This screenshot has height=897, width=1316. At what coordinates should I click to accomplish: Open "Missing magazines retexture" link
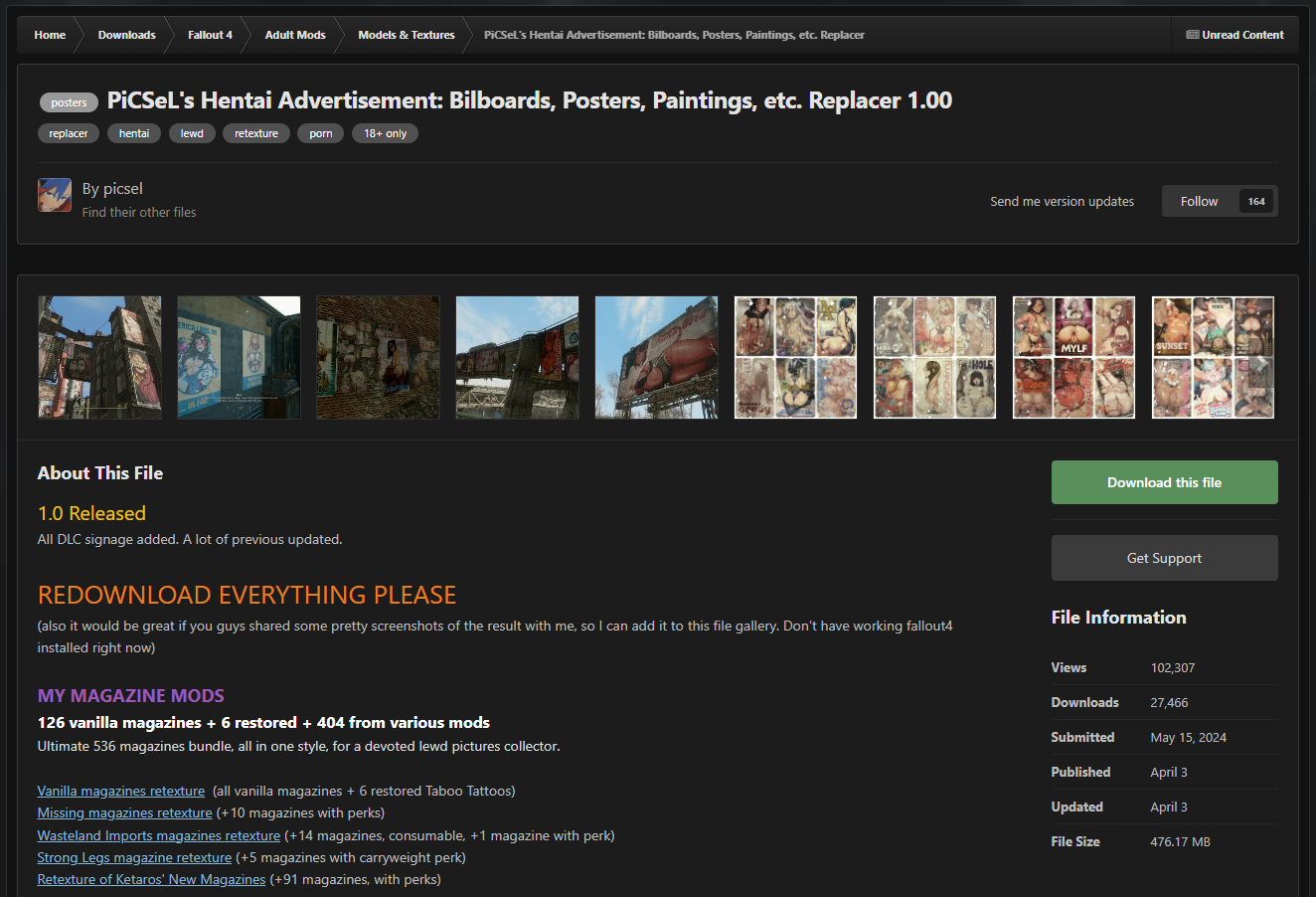125,812
